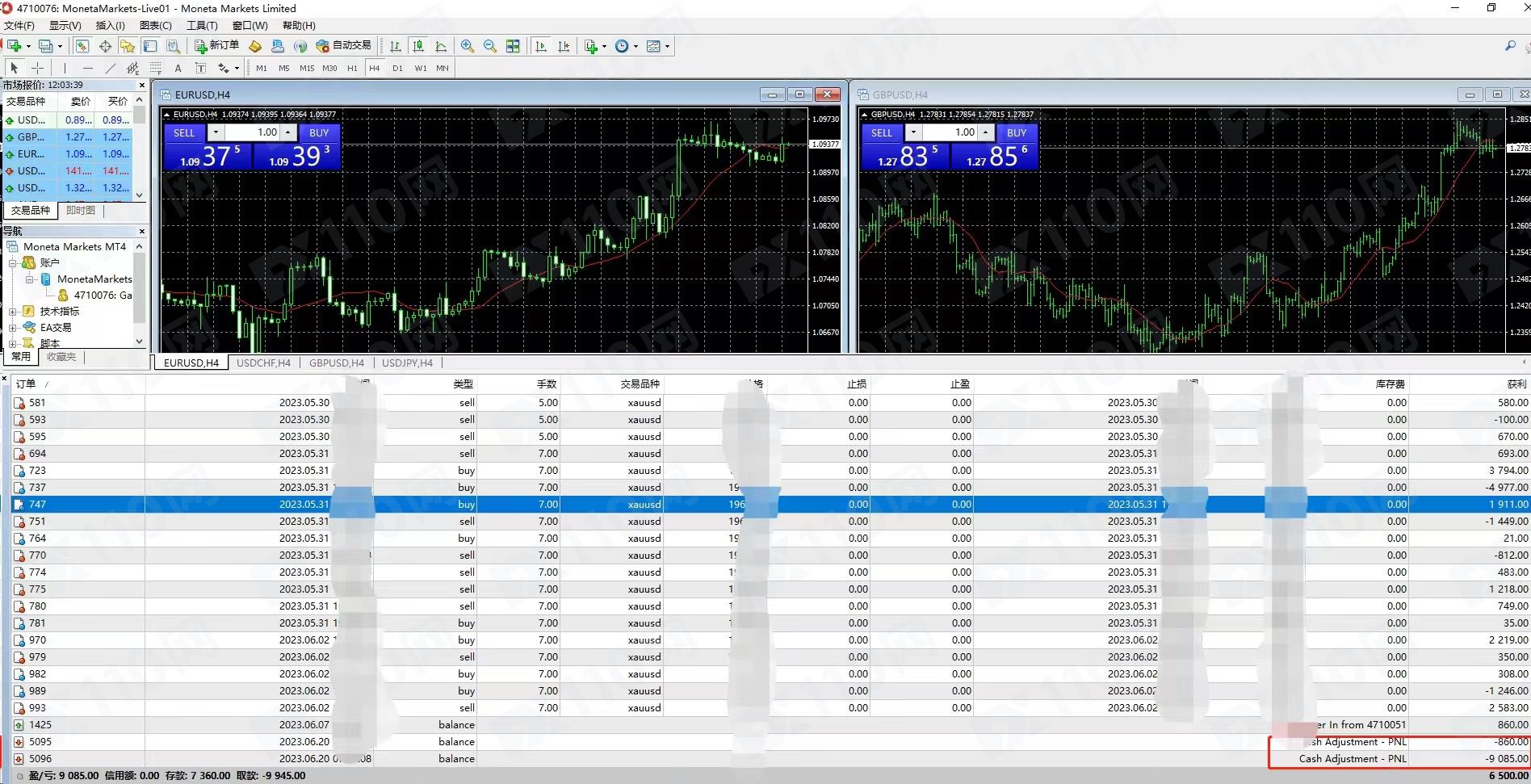Click BUY on GBPUSD chart
The height and width of the screenshot is (784, 1531).
pos(1017,132)
